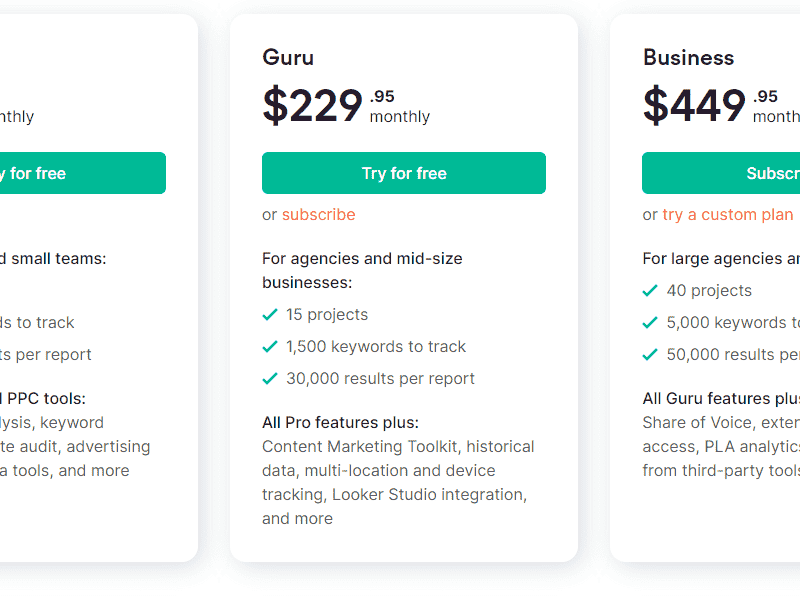Click the 'For large agencies' description text
The width and height of the screenshot is (800, 596).
tap(720, 258)
